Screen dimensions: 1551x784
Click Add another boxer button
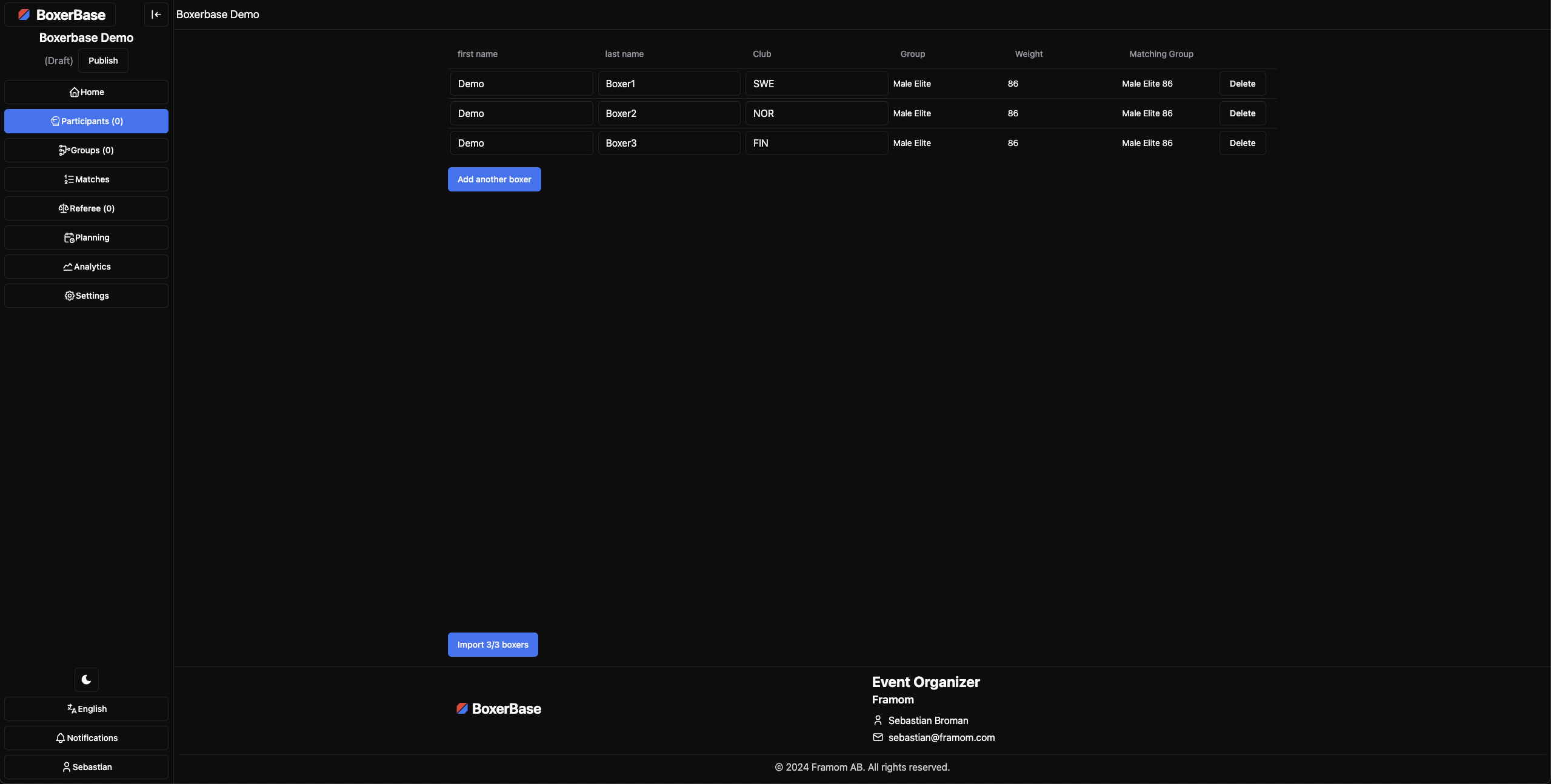pyautogui.click(x=494, y=179)
